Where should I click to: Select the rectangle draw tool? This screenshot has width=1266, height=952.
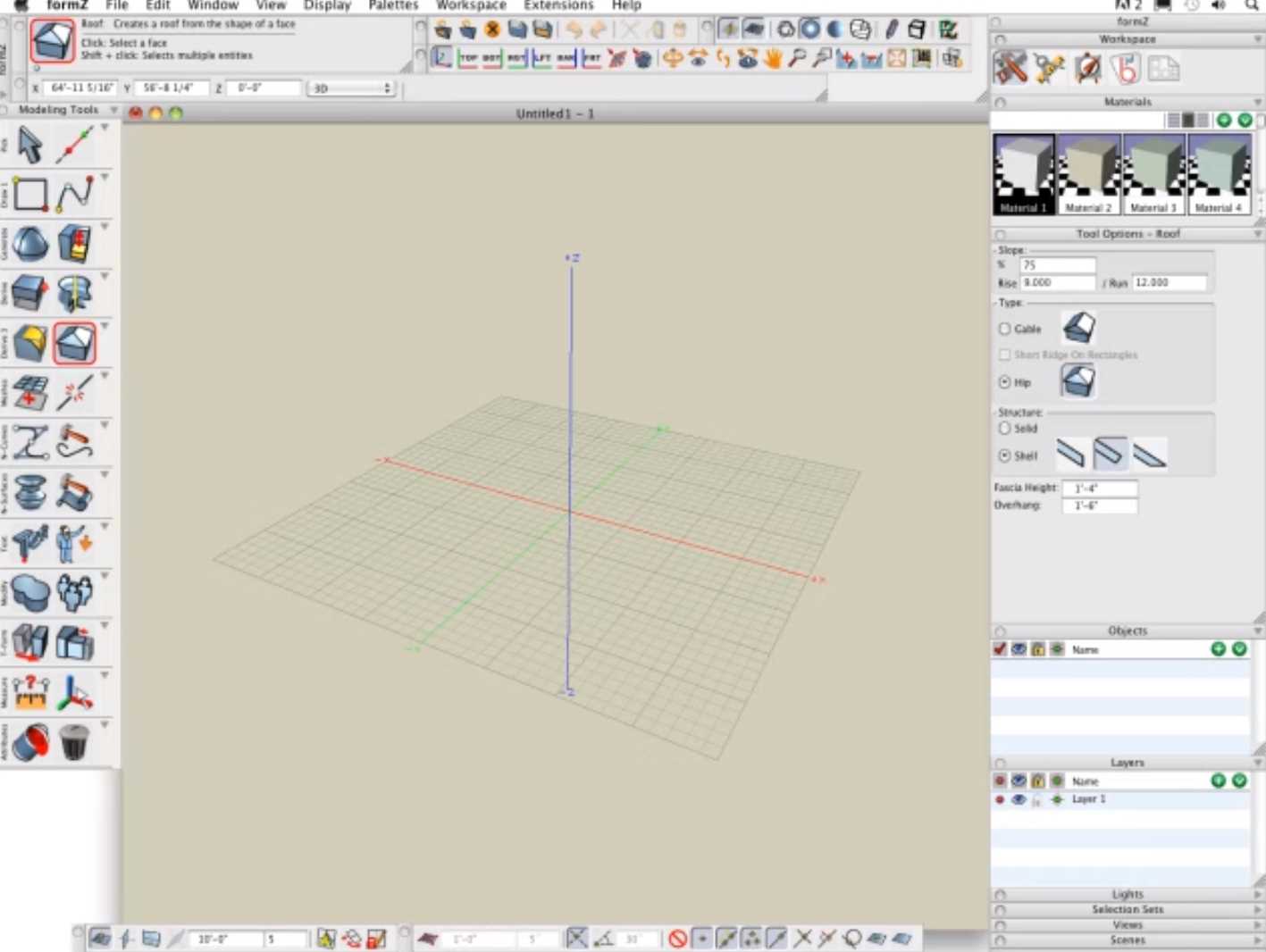click(30, 194)
